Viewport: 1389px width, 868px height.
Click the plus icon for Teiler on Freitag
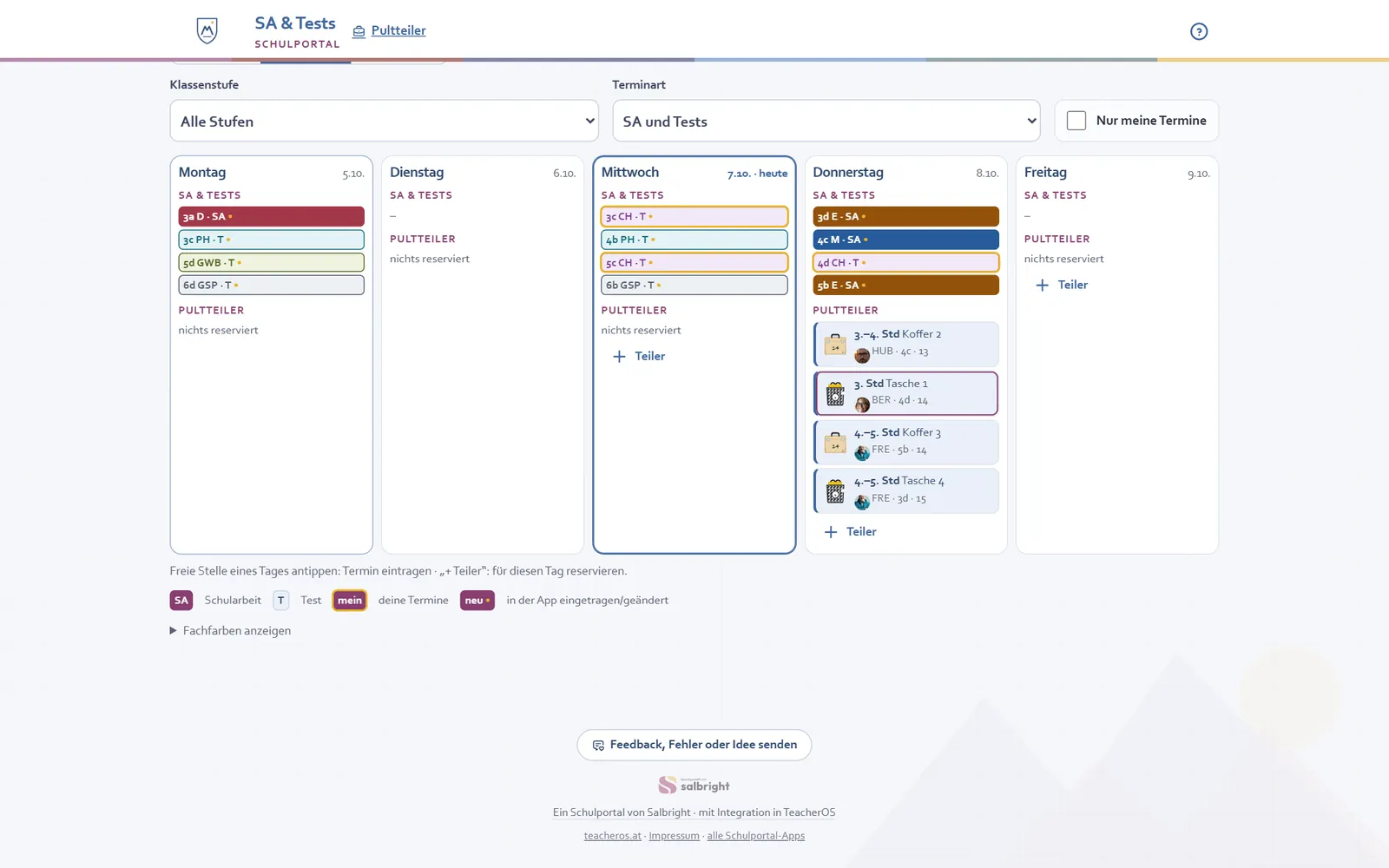1042,285
